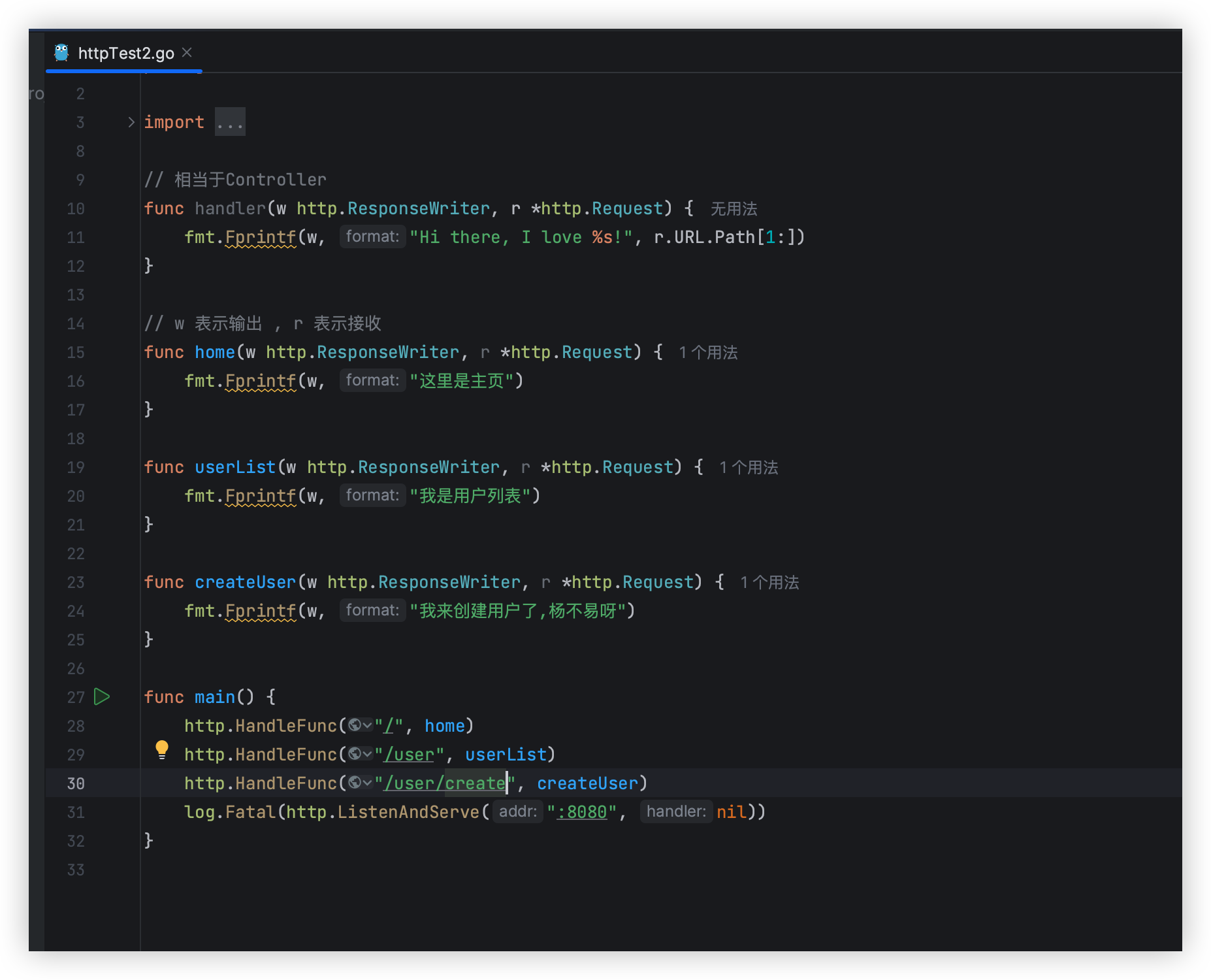Click the "// 相当于Controller" comment
The image size is (1211, 980).
point(235,180)
